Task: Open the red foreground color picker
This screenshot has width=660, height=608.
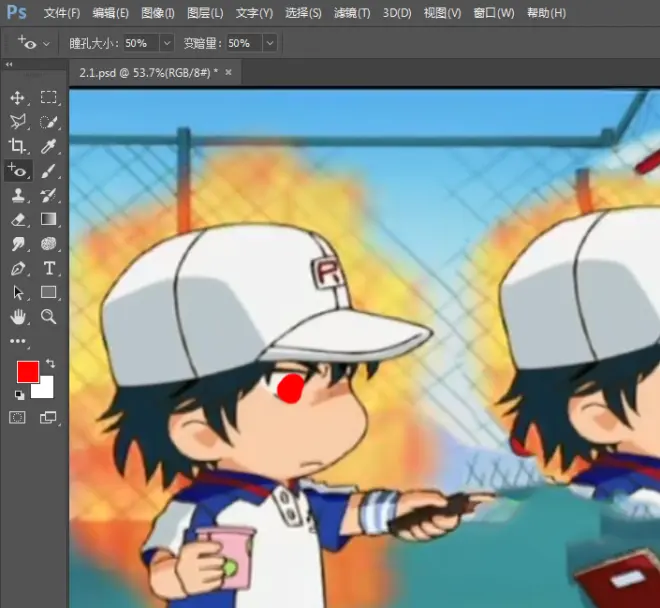Action: pos(28,372)
